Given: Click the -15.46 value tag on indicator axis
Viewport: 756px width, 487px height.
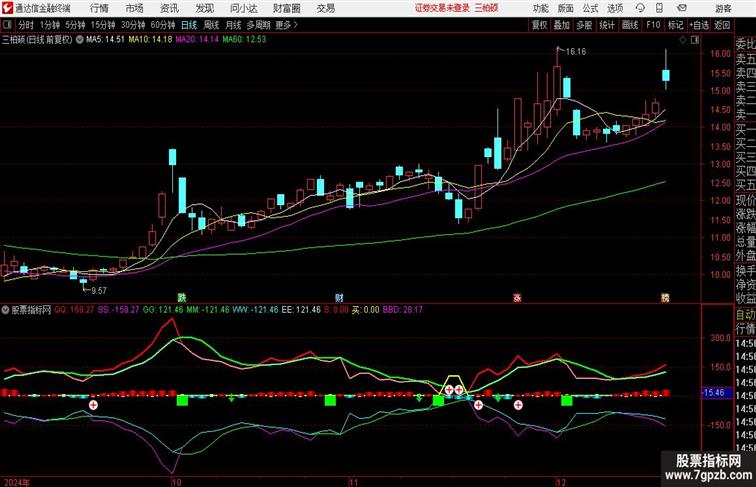Looking at the screenshot, I should [714, 392].
